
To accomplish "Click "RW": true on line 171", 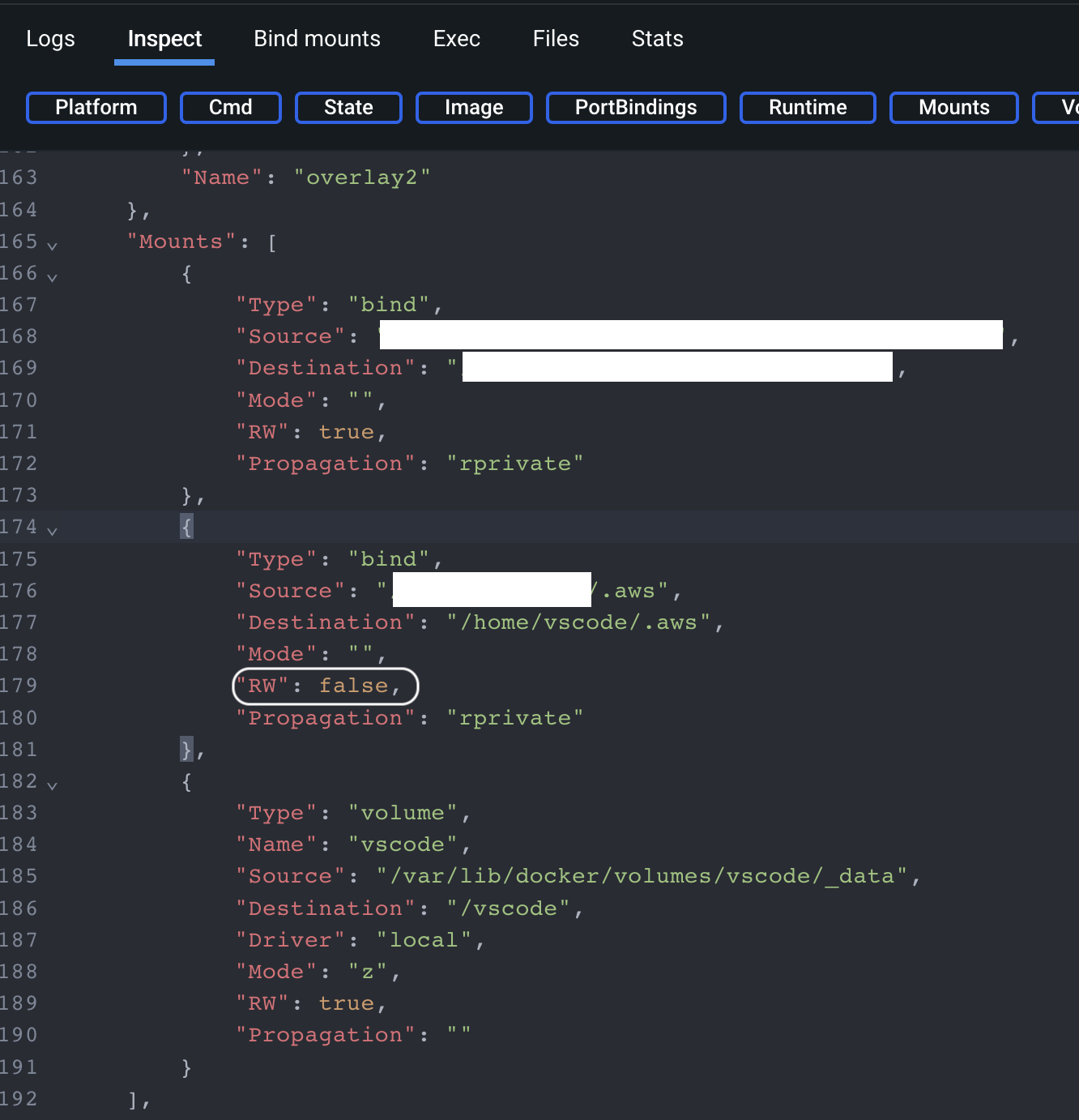I will click(x=310, y=432).
